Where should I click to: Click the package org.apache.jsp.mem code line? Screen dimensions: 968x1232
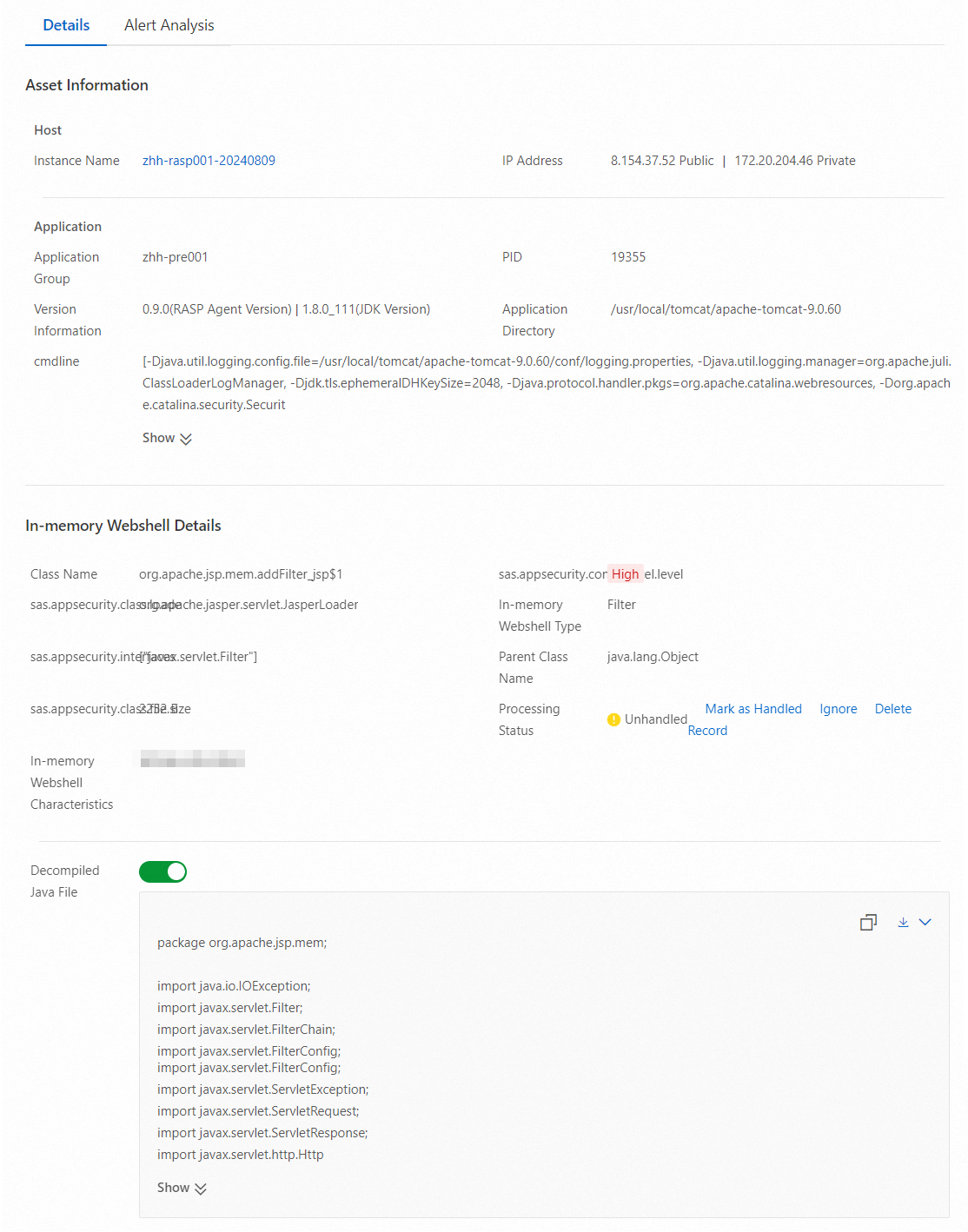pos(242,943)
